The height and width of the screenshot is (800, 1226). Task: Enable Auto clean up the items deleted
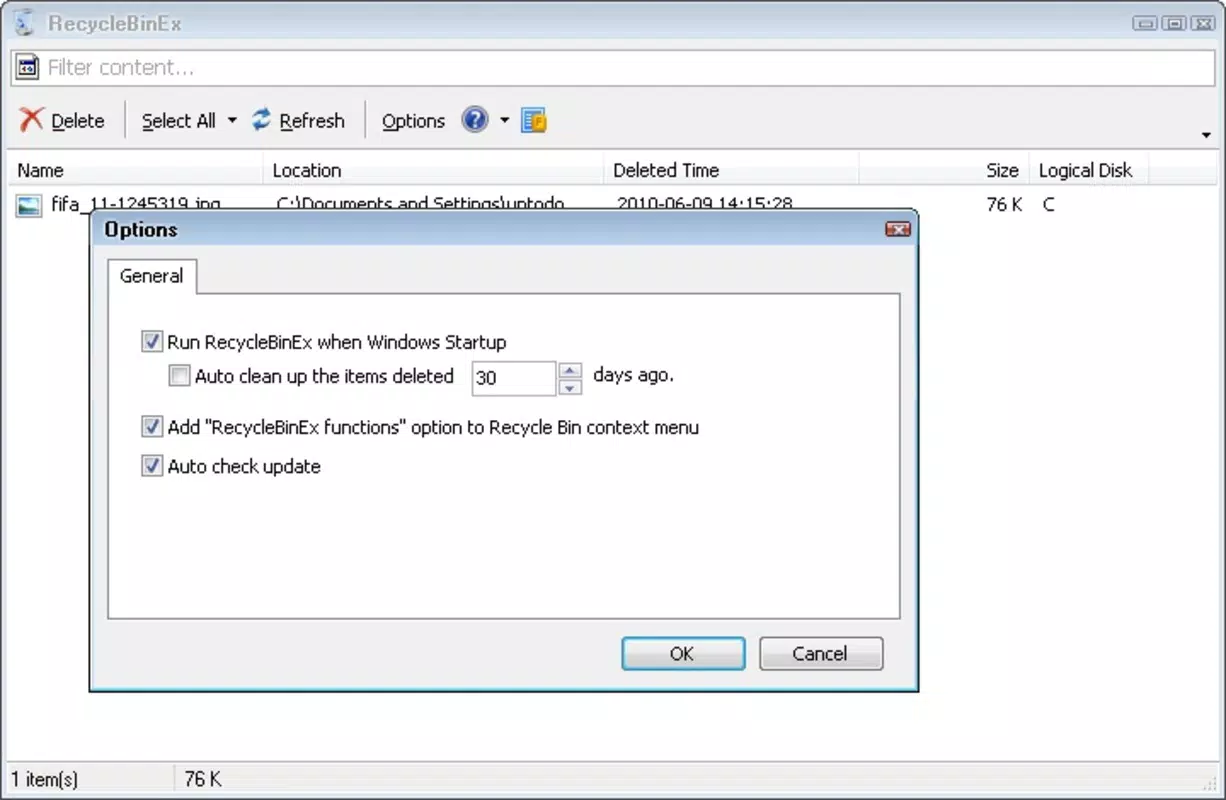point(179,377)
